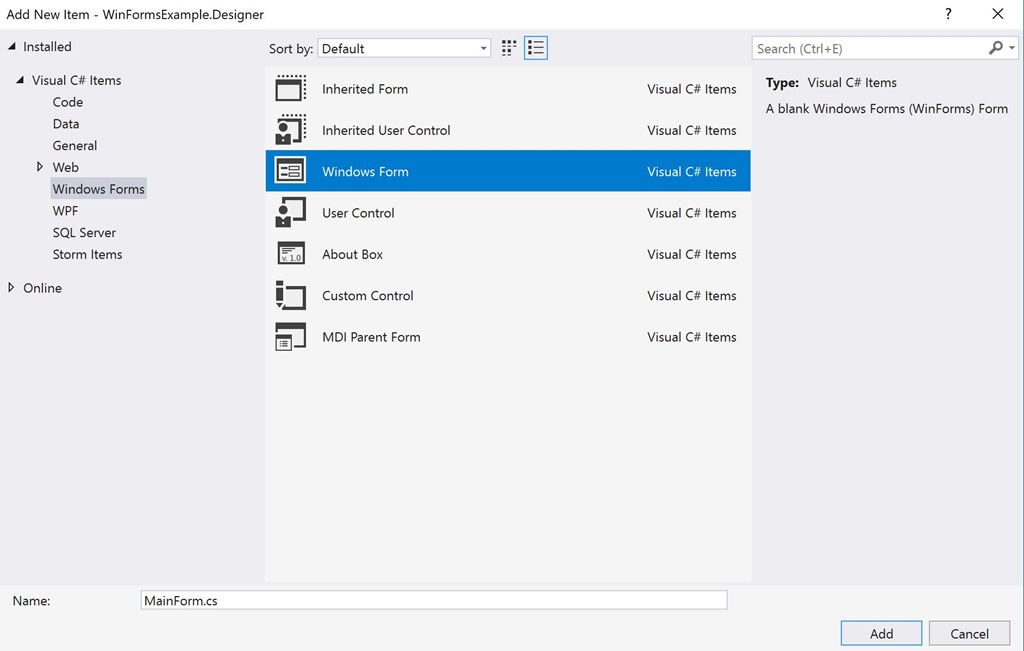Viewport: 1024px width, 651px height.
Task: Expand the Web tree node
Action: click(x=39, y=167)
